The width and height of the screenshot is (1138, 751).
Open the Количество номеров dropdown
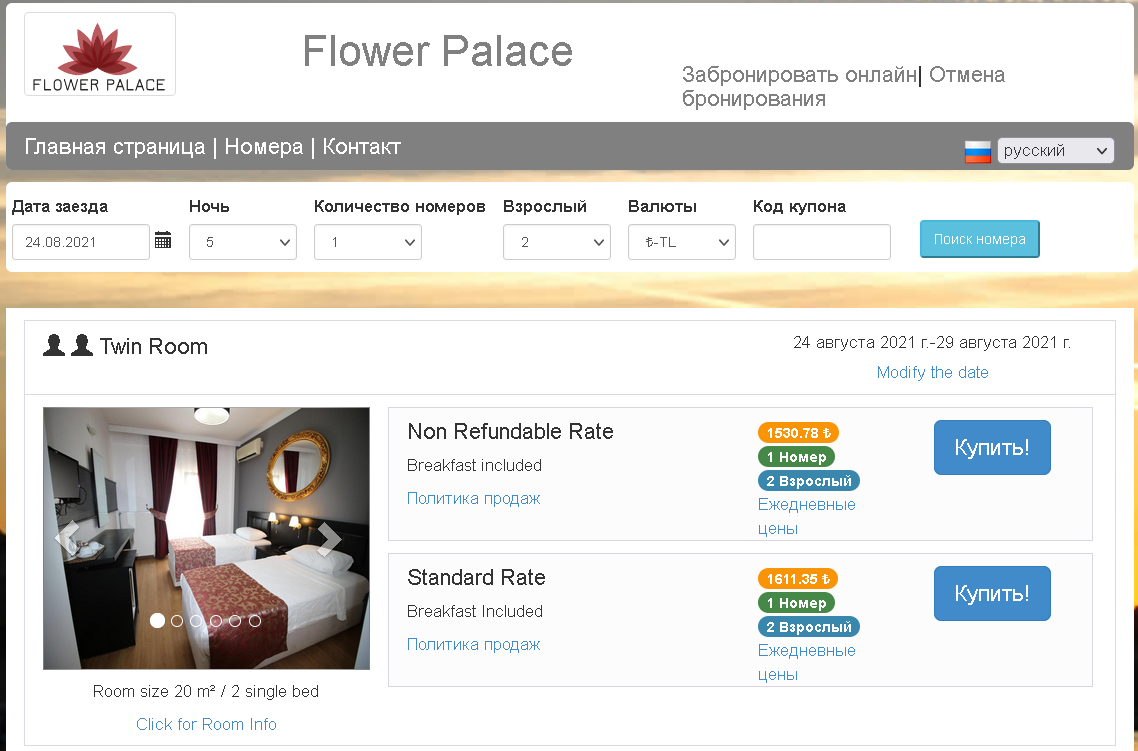tap(367, 242)
